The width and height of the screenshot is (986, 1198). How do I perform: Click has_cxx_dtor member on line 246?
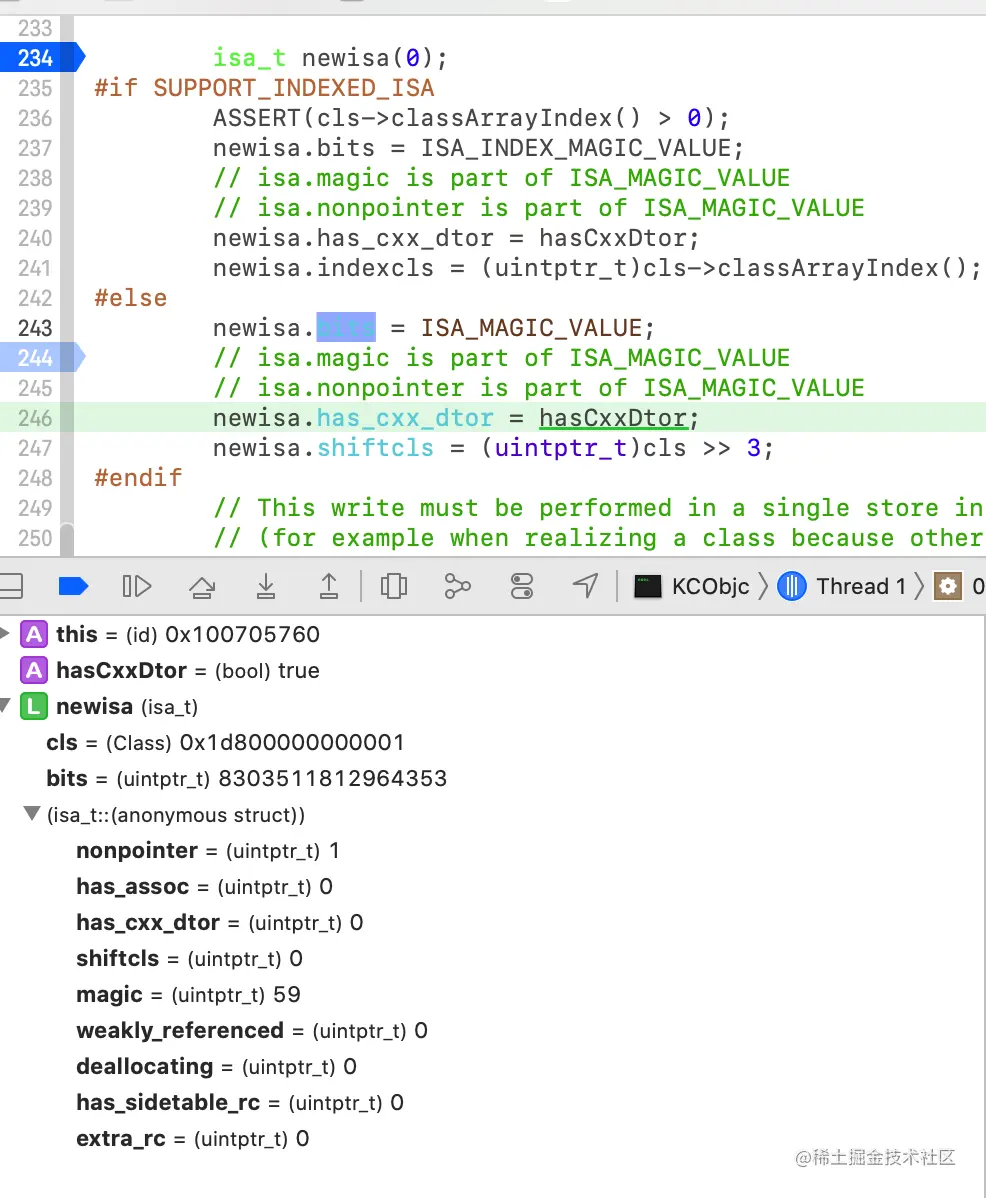pyautogui.click(x=405, y=418)
